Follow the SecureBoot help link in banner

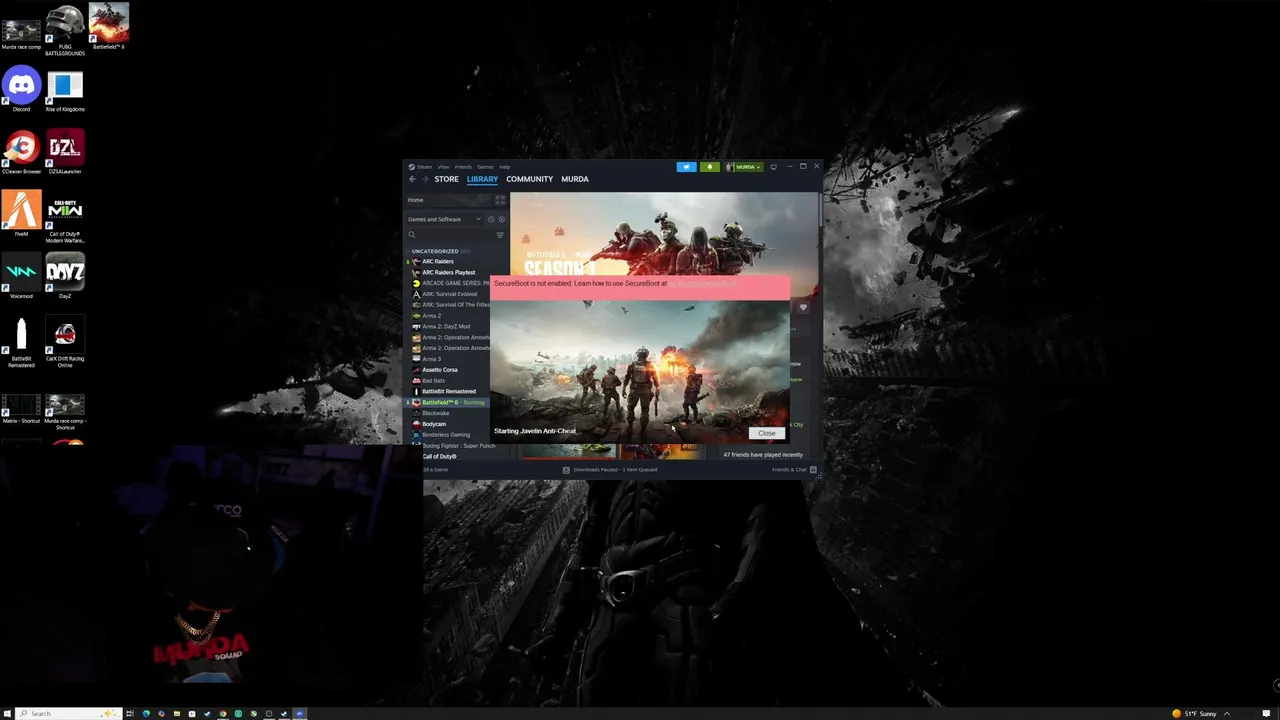[702, 284]
